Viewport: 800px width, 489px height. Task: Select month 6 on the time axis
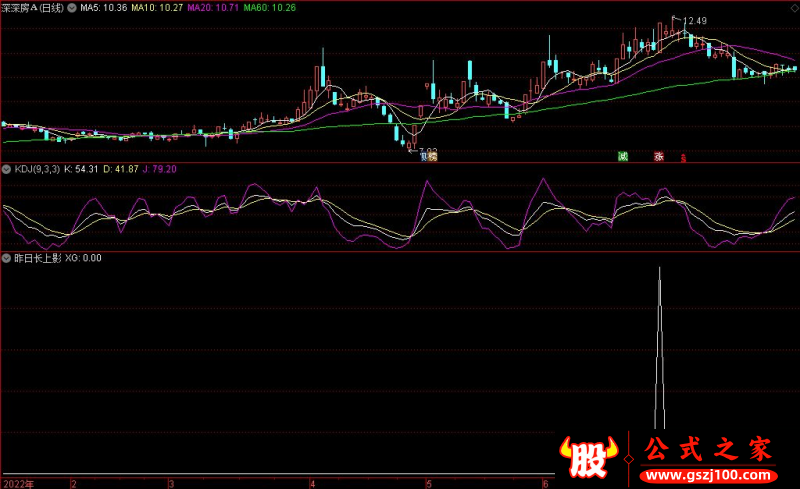coord(545,482)
